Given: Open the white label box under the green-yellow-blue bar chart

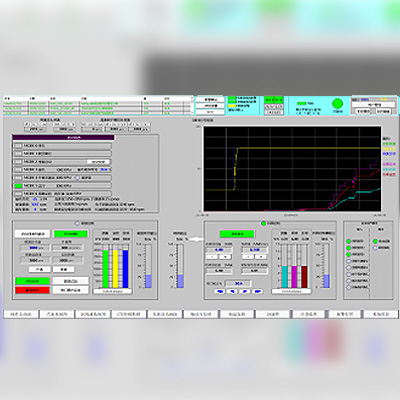Looking at the screenshot, I should coord(112,291).
